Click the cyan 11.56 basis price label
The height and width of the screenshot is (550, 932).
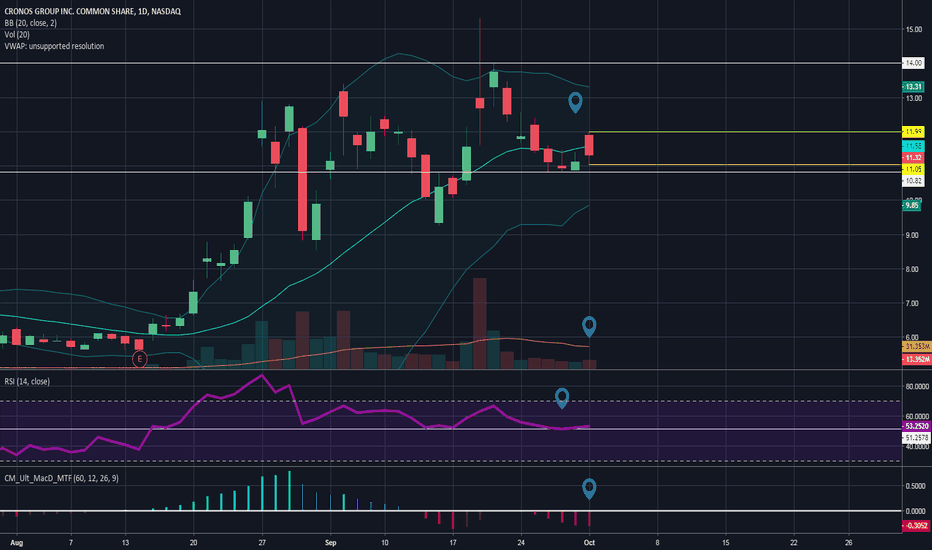click(x=914, y=146)
